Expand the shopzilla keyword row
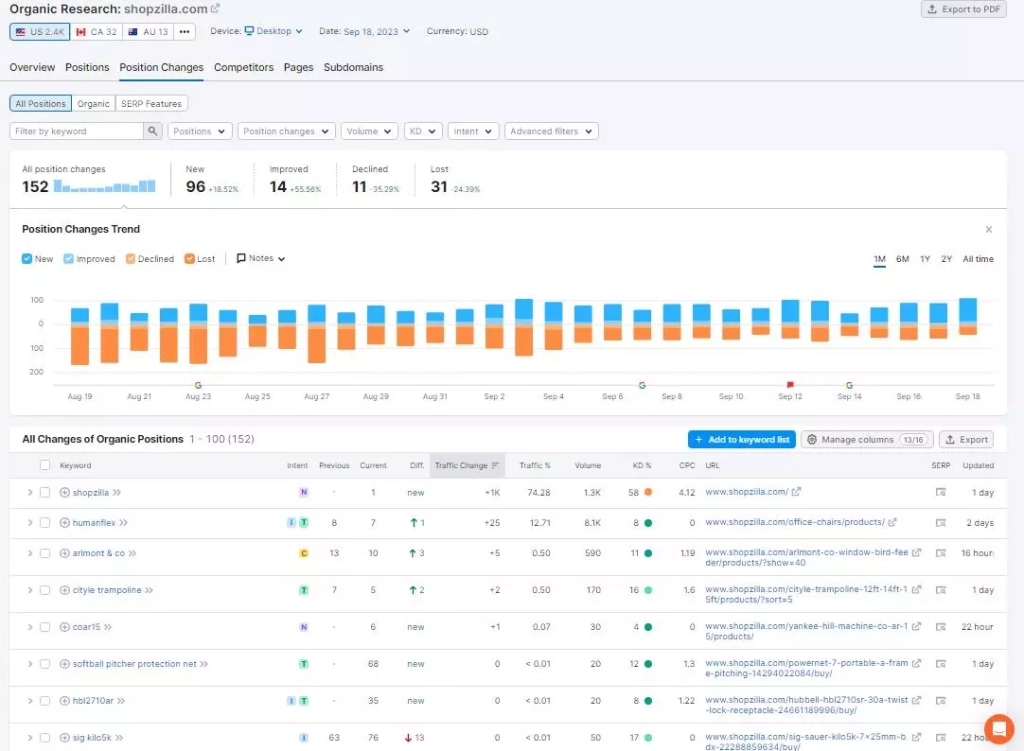 (x=29, y=492)
